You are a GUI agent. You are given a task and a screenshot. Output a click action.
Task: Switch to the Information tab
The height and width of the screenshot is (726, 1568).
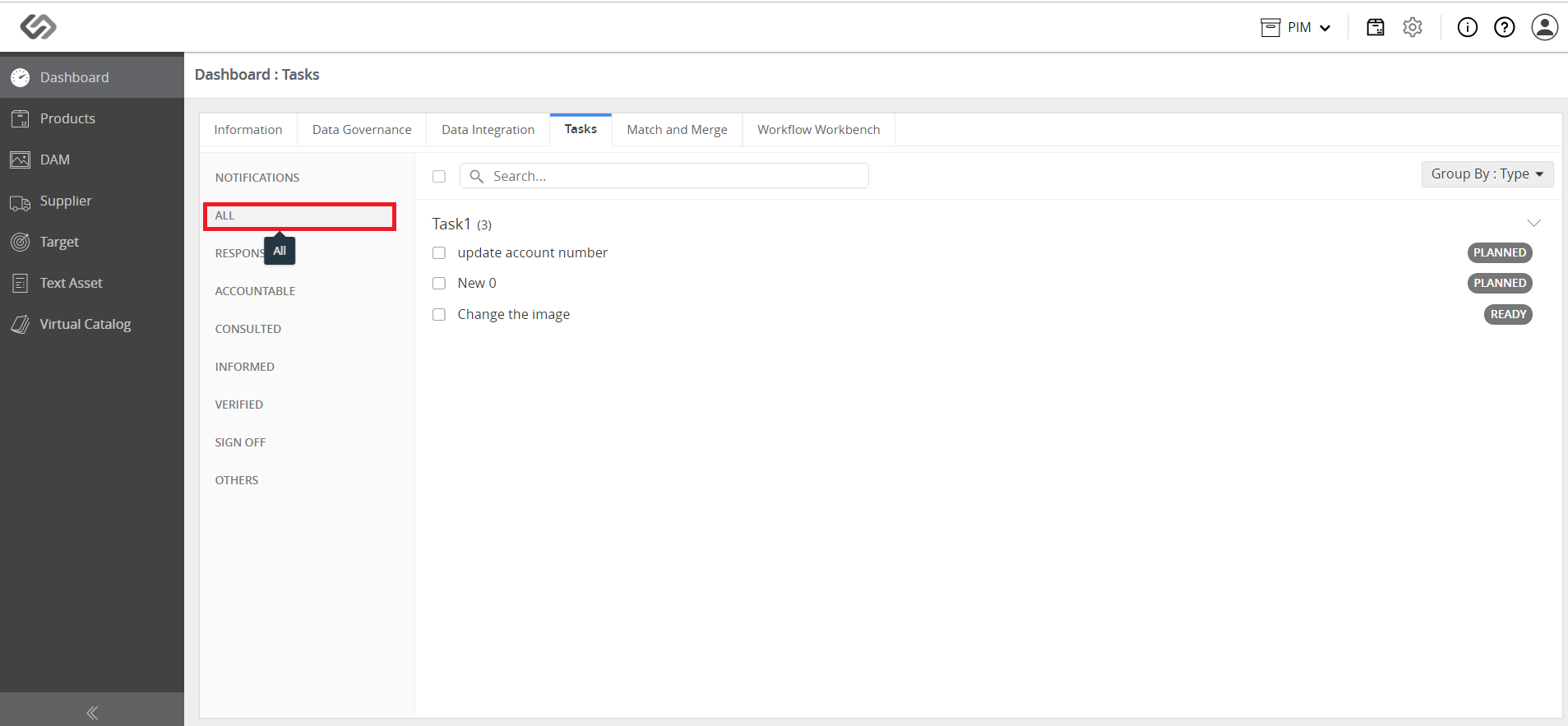point(248,130)
